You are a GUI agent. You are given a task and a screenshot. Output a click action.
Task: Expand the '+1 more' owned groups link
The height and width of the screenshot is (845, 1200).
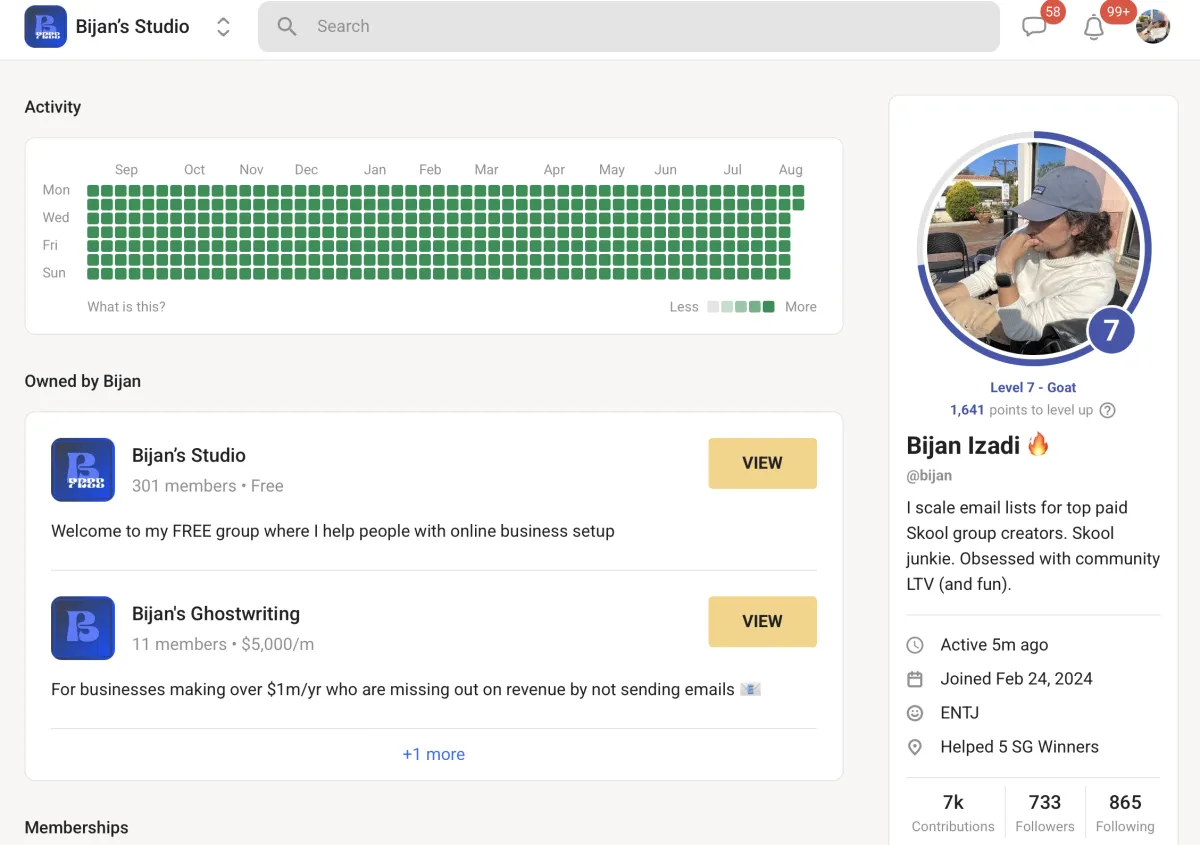[x=434, y=754]
